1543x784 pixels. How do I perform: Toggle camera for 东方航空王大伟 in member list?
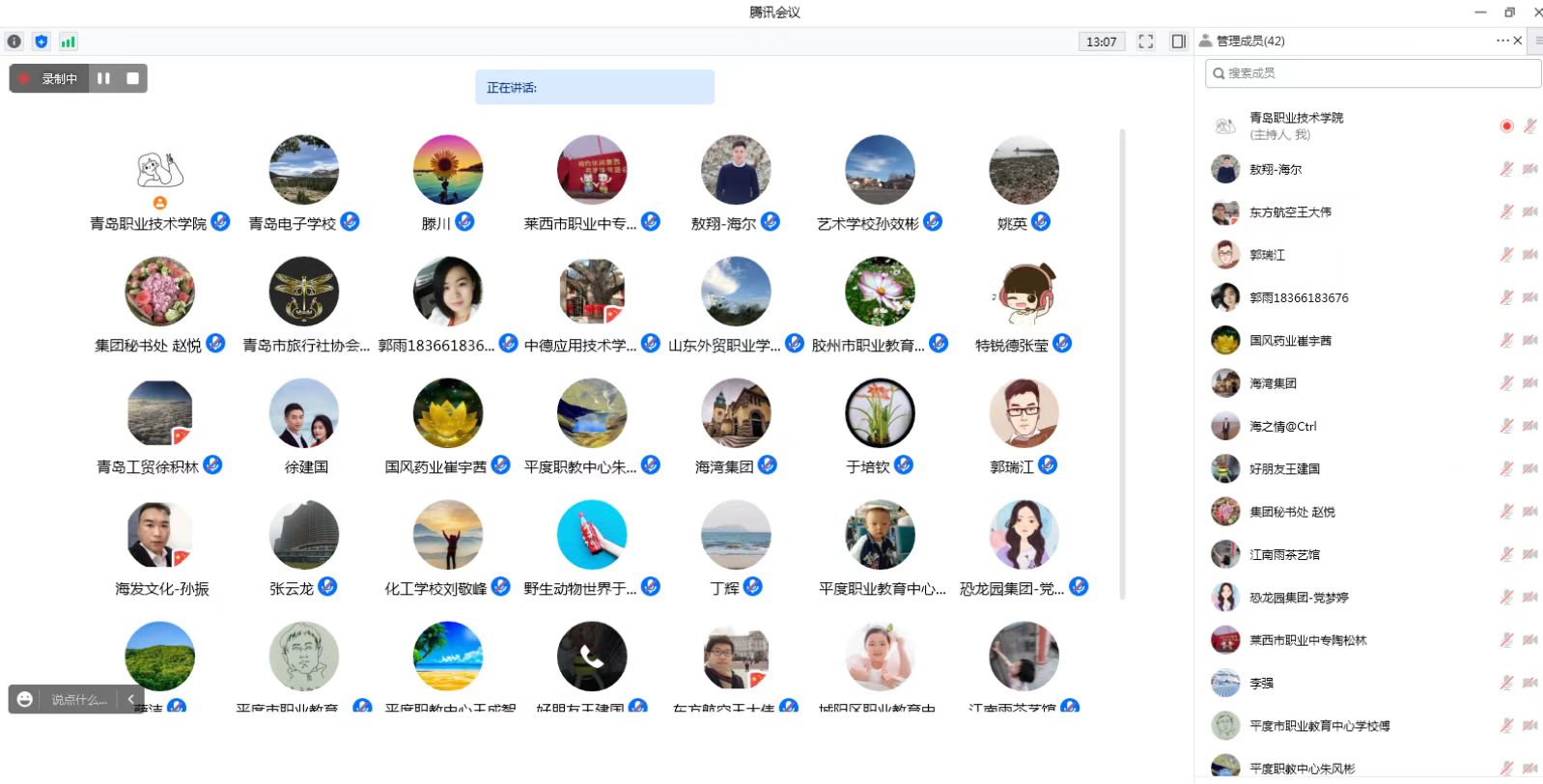(1530, 211)
